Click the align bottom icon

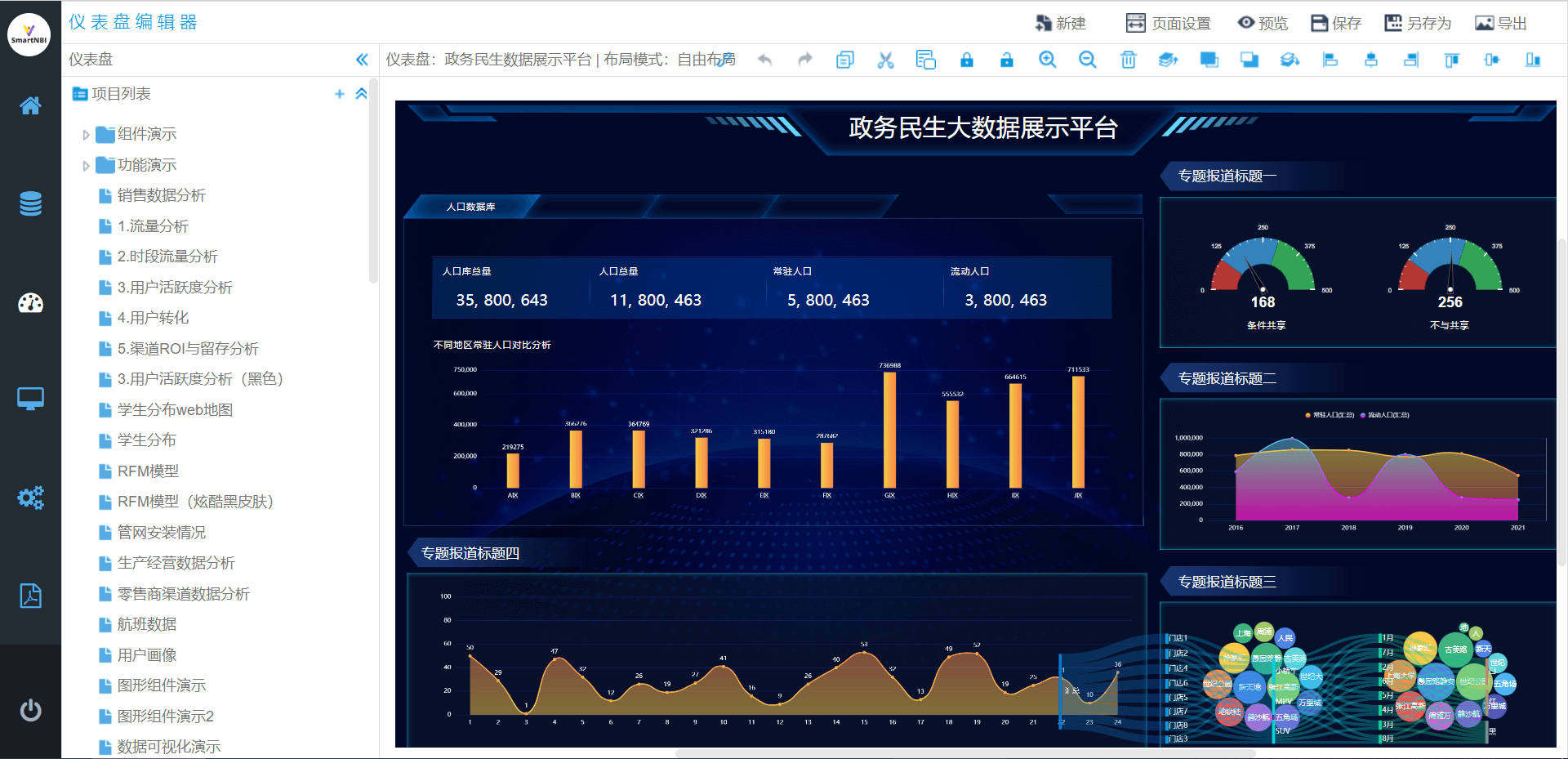tap(1533, 60)
